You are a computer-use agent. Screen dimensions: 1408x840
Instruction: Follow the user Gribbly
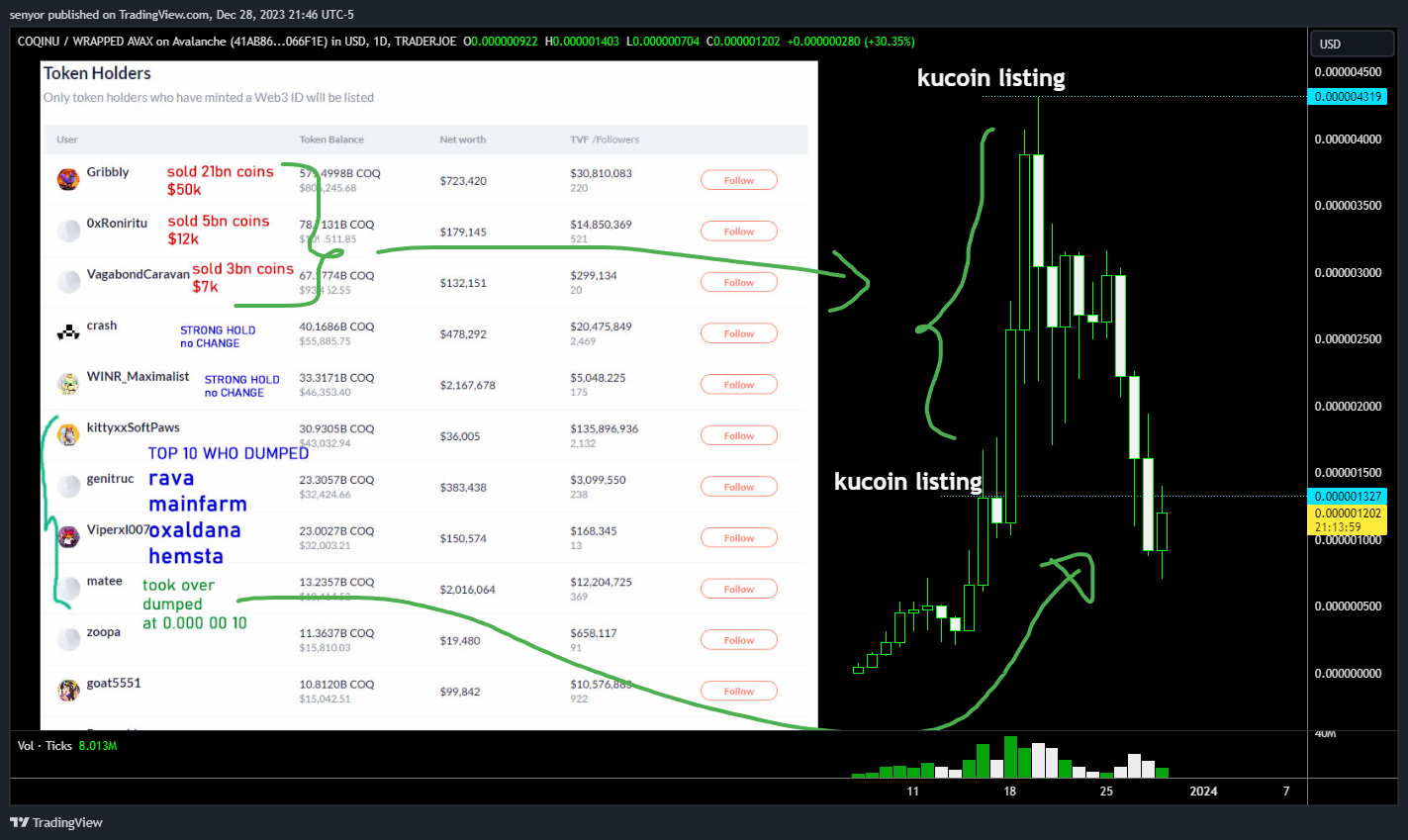[x=738, y=180]
